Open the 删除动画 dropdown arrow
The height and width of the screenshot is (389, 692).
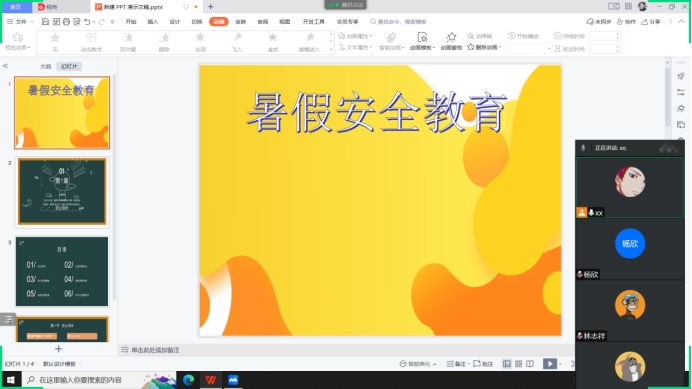(x=500, y=47)
